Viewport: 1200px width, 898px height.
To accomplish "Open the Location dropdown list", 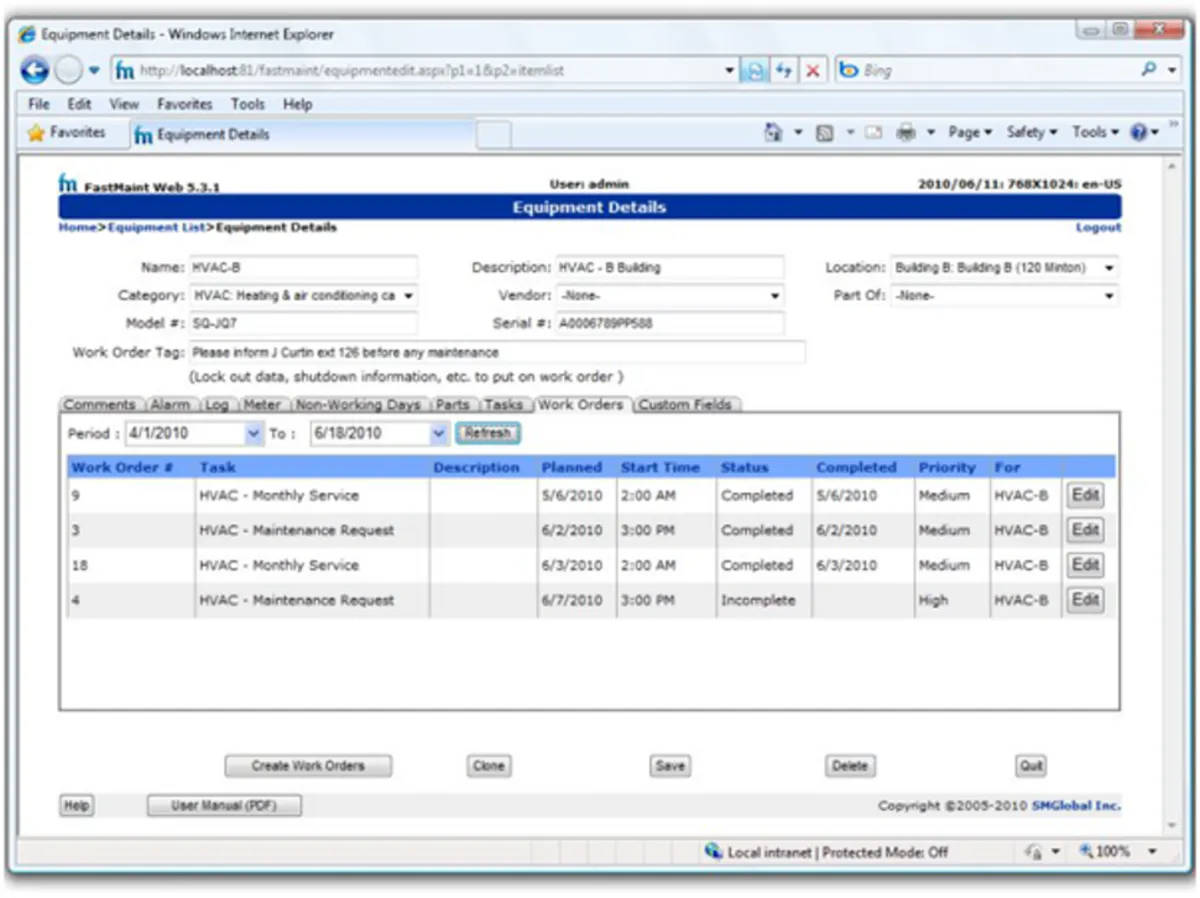I will 1109,268.
